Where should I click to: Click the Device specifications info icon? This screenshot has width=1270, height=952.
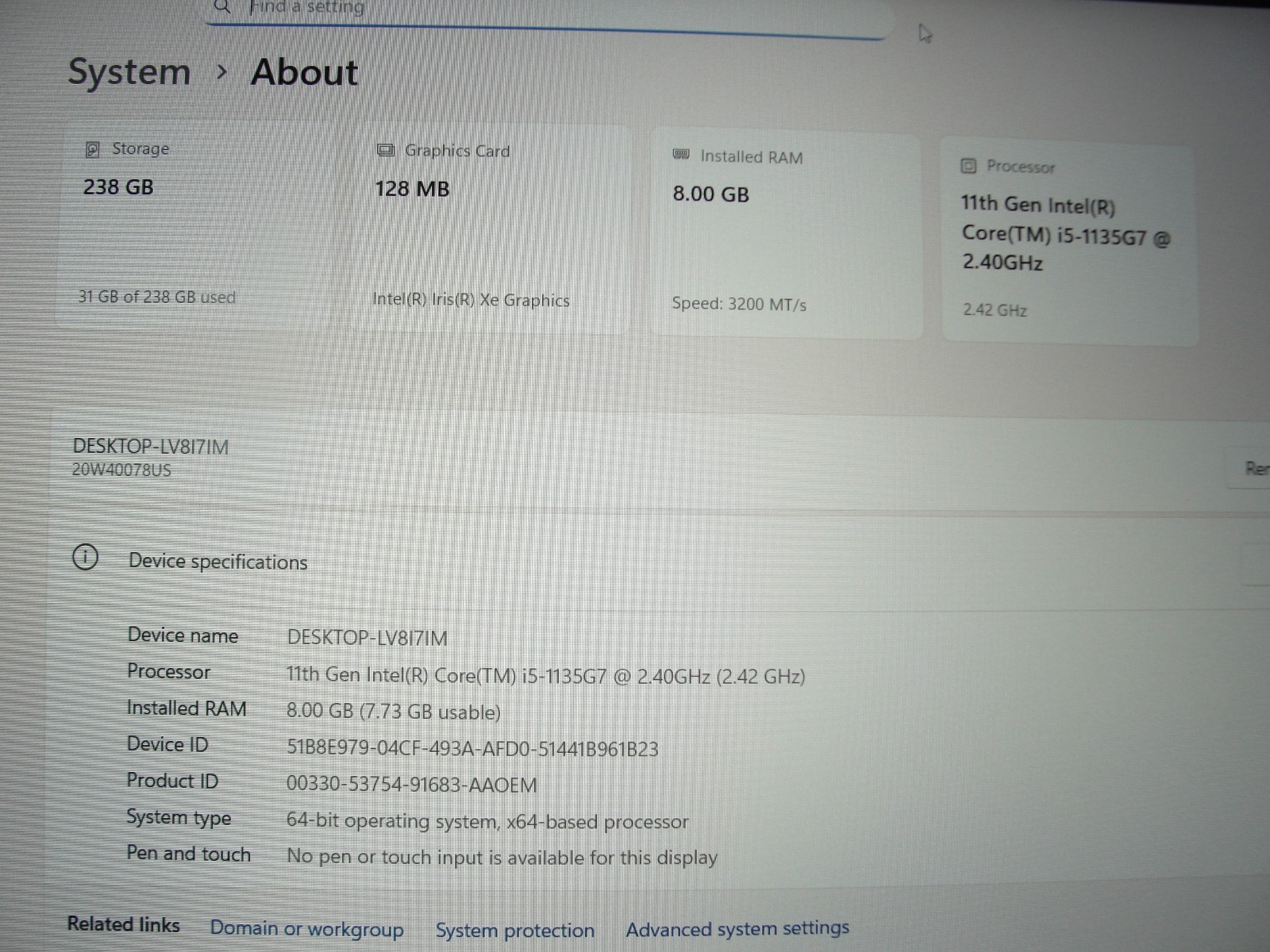click(x=85, y=558)
